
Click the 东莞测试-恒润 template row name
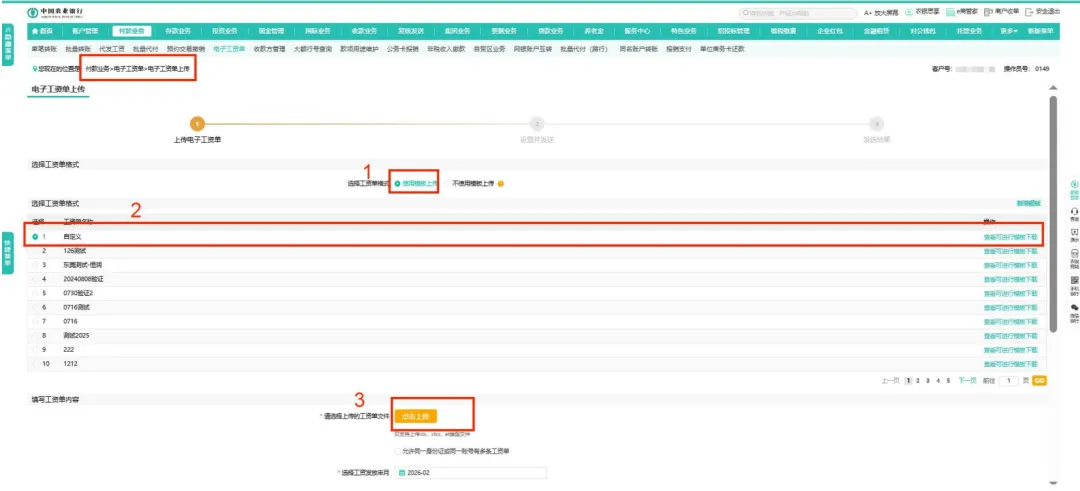[x=83, y=265]
